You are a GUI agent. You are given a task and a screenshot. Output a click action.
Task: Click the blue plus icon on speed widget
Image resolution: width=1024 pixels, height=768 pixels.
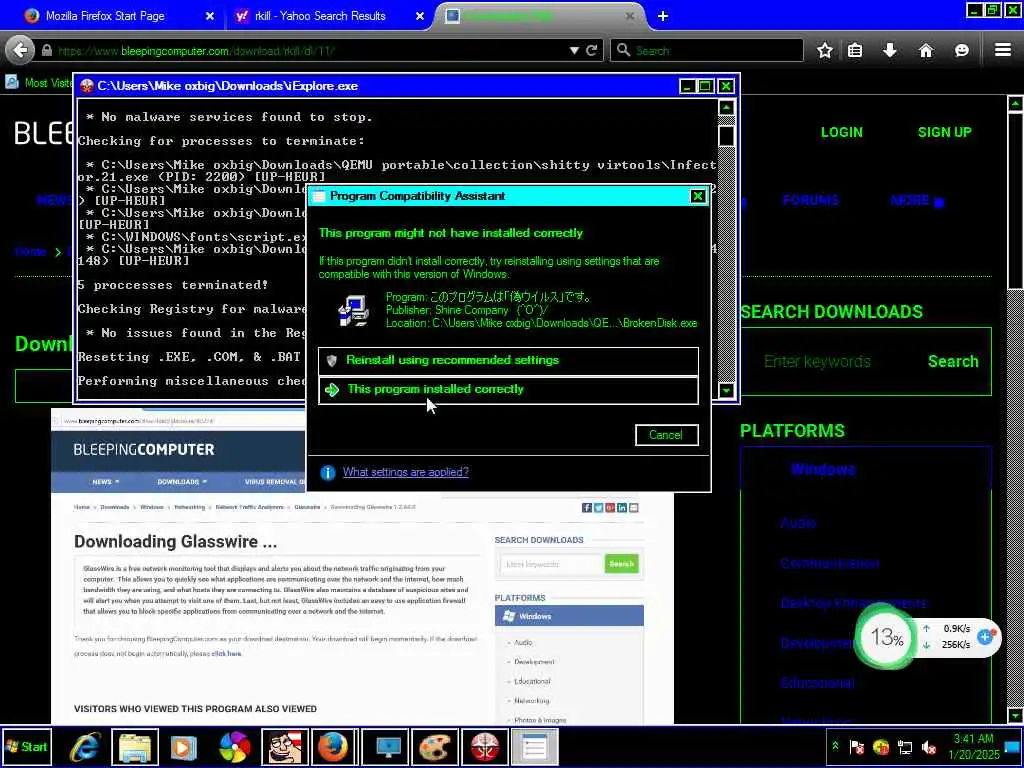coord(985,636)
